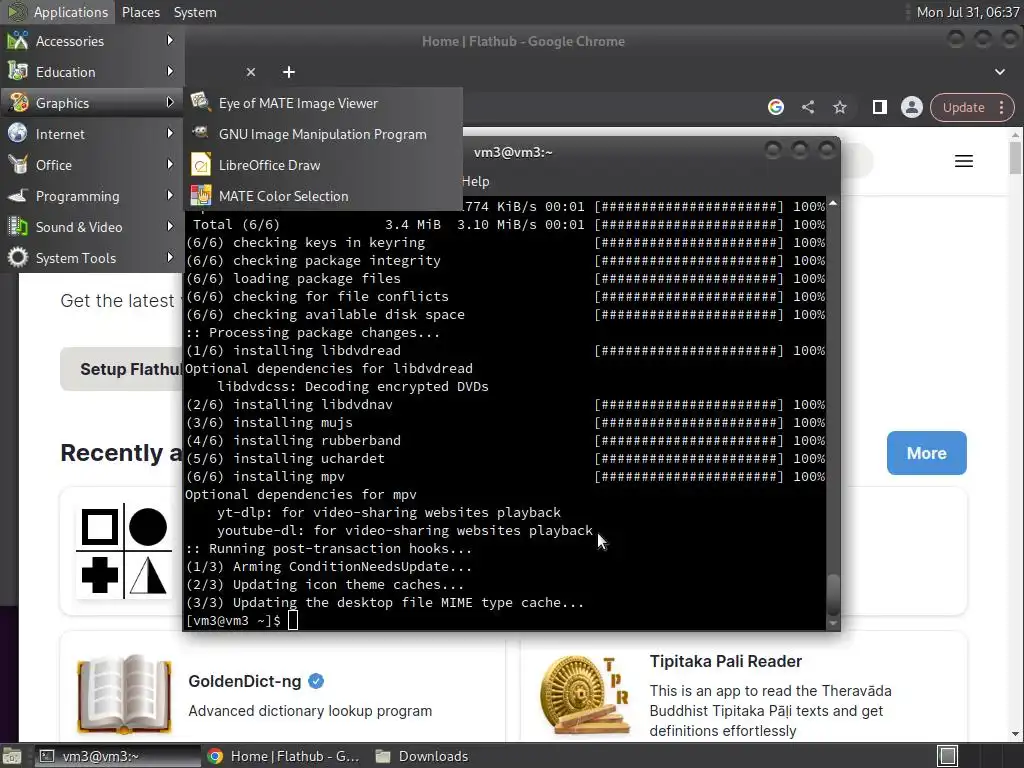This screenshot has height=768, width=1024.
Task: Switch to Flathub Chrome window in taskbar
Action: (285, 756)
